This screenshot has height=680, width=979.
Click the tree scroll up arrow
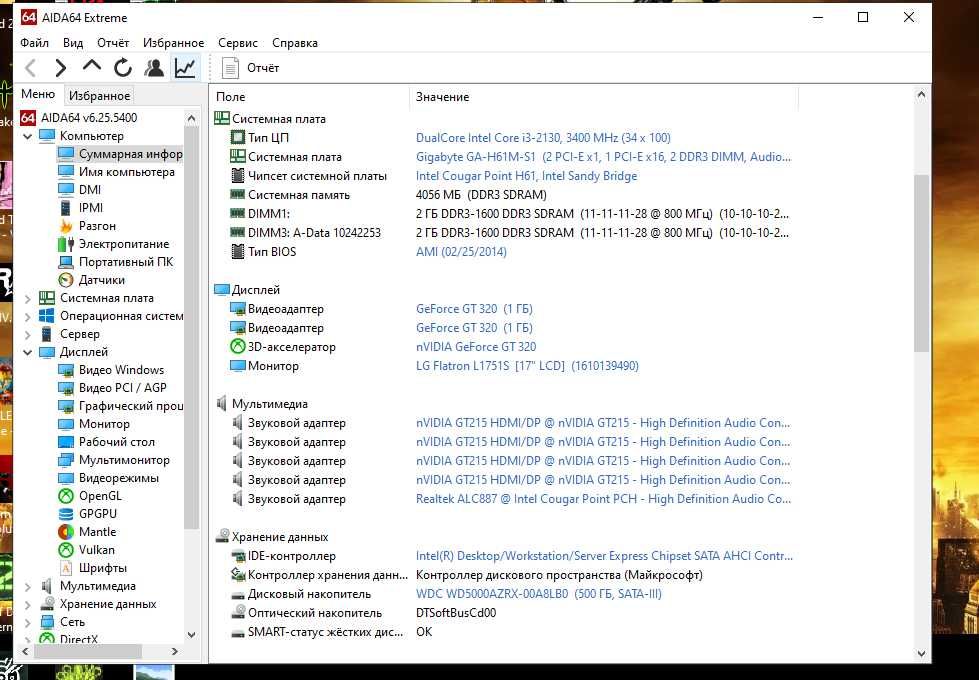192,118
